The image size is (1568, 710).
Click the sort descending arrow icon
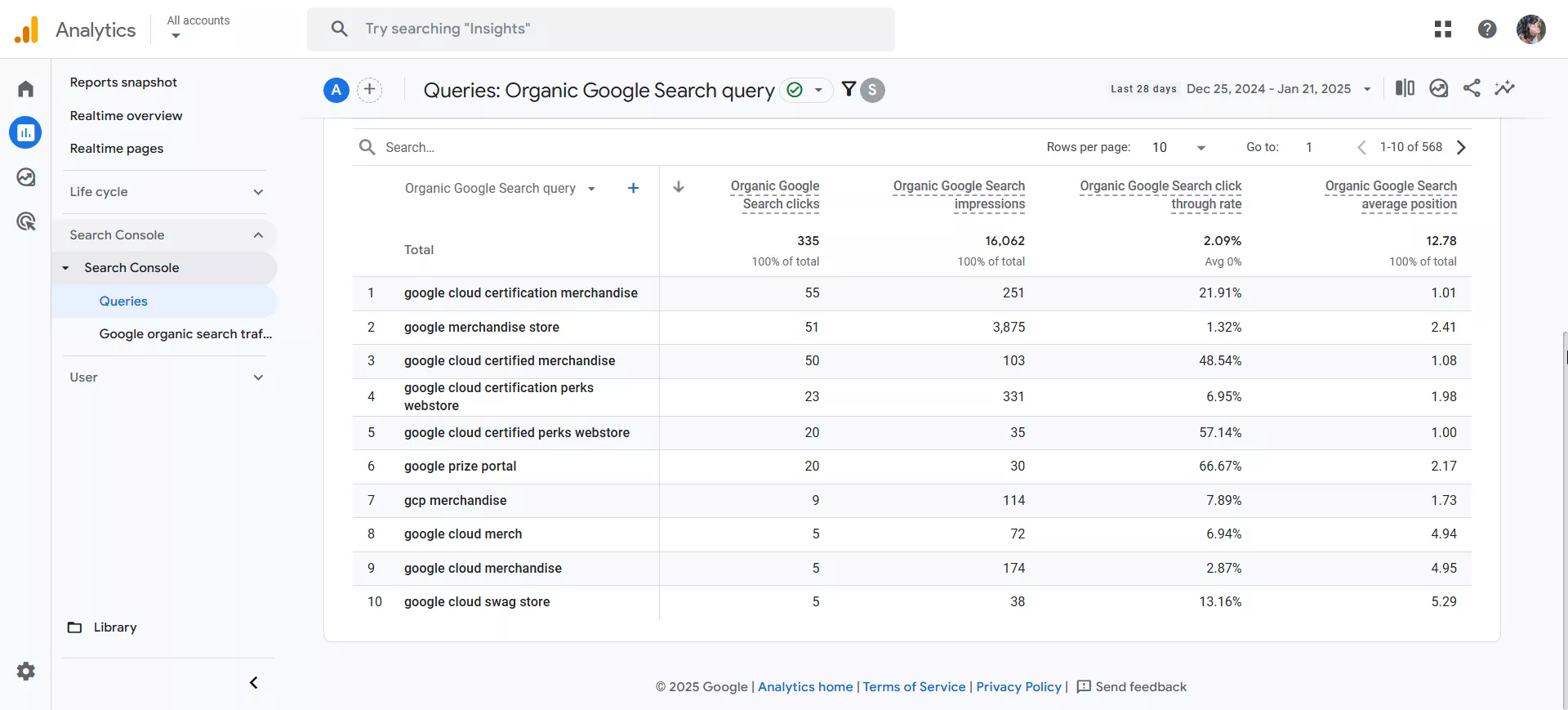pos(679,187)
